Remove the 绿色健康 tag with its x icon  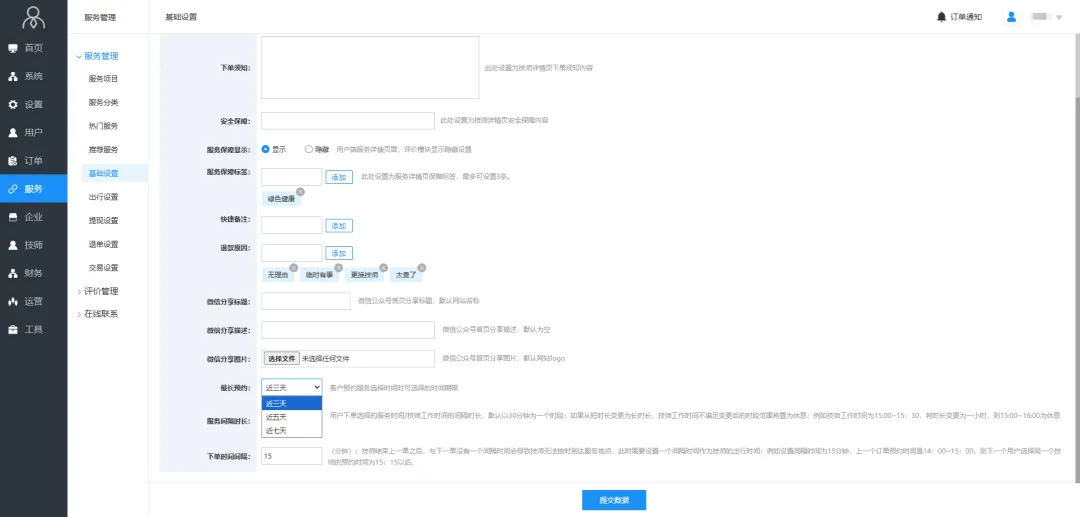[x=300, y=191]
